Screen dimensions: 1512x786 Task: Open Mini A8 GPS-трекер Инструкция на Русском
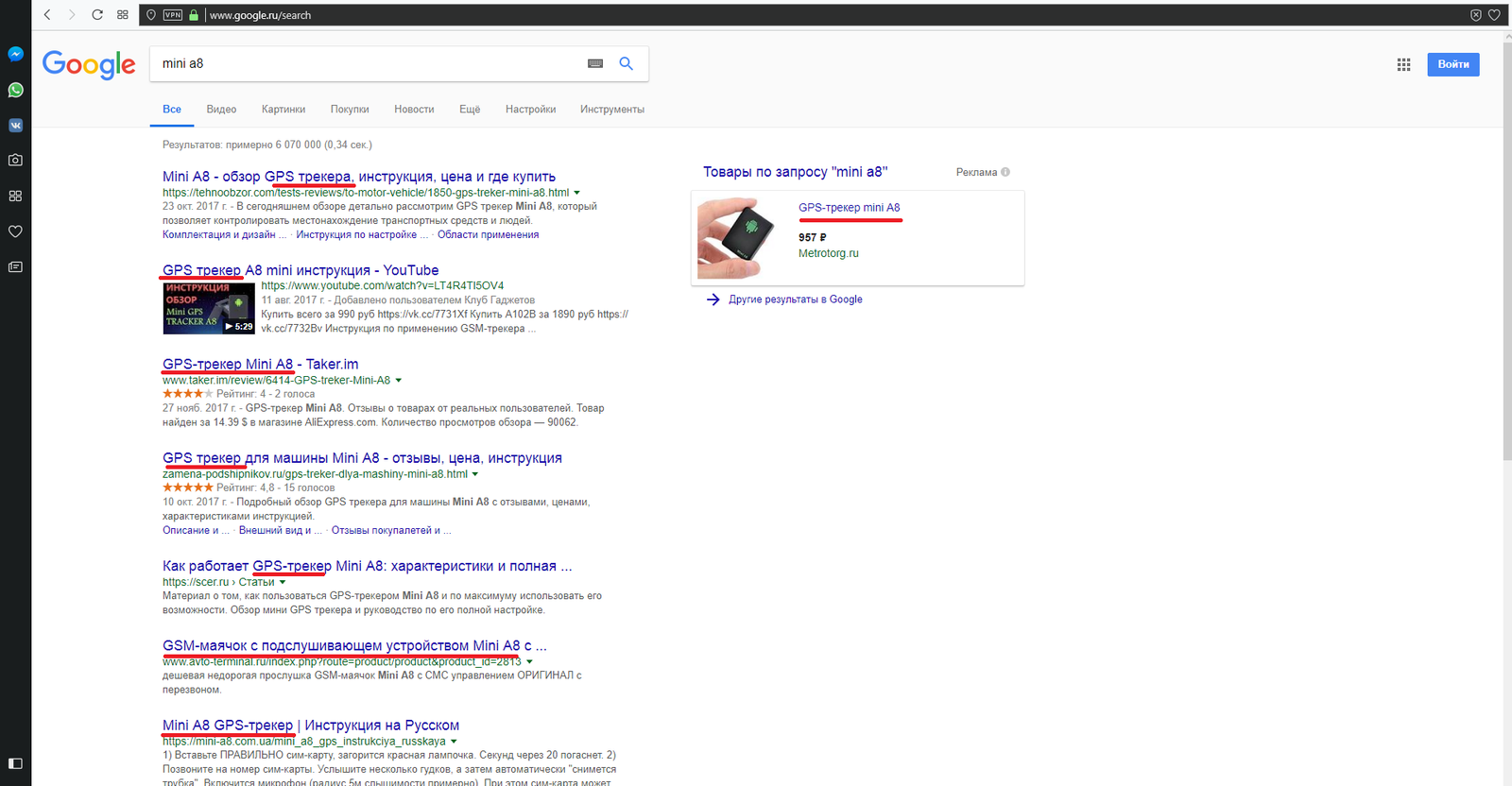(311, 726)
